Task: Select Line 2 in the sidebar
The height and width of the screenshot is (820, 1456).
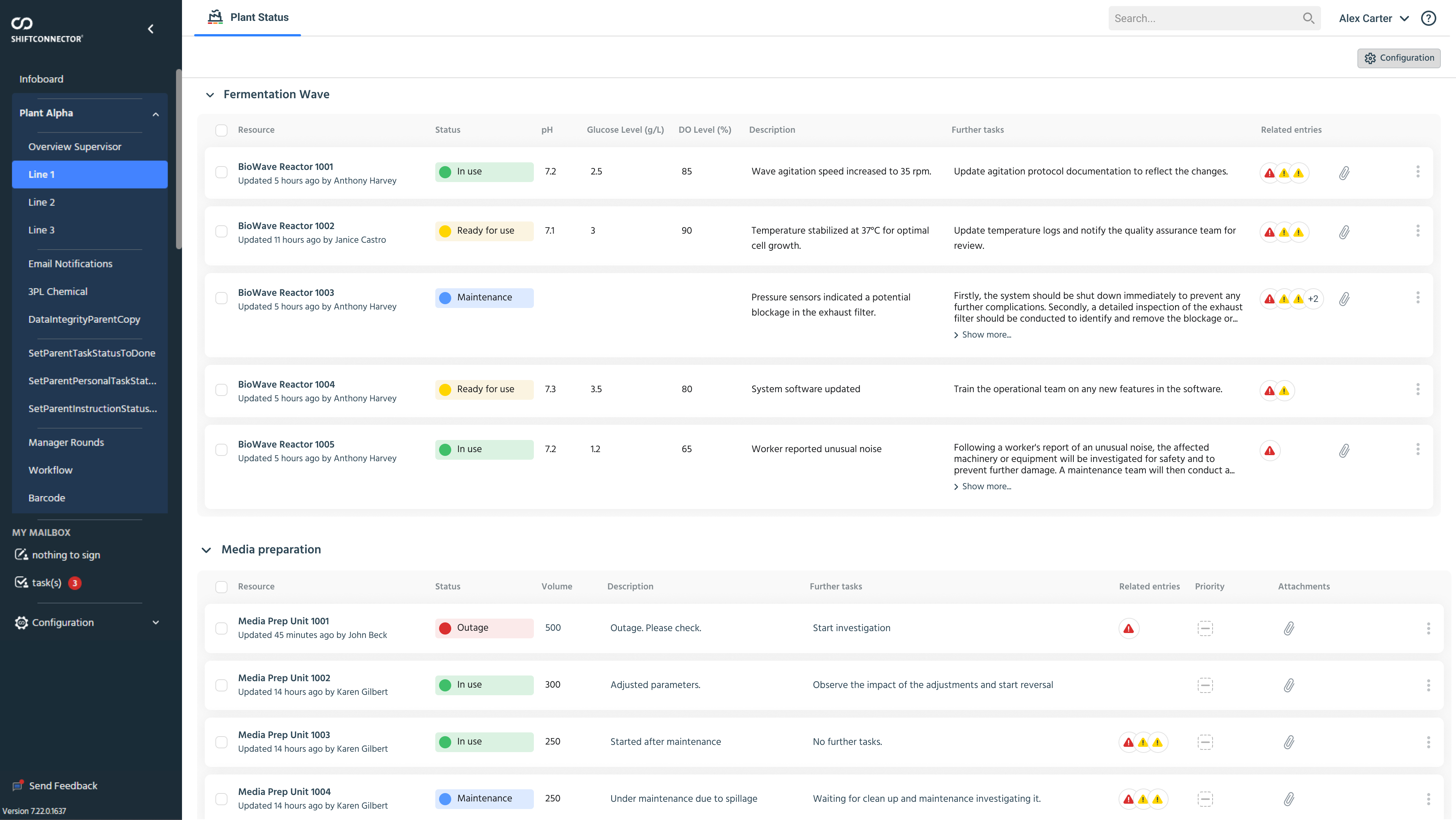Action: click(x=89, y=202)
